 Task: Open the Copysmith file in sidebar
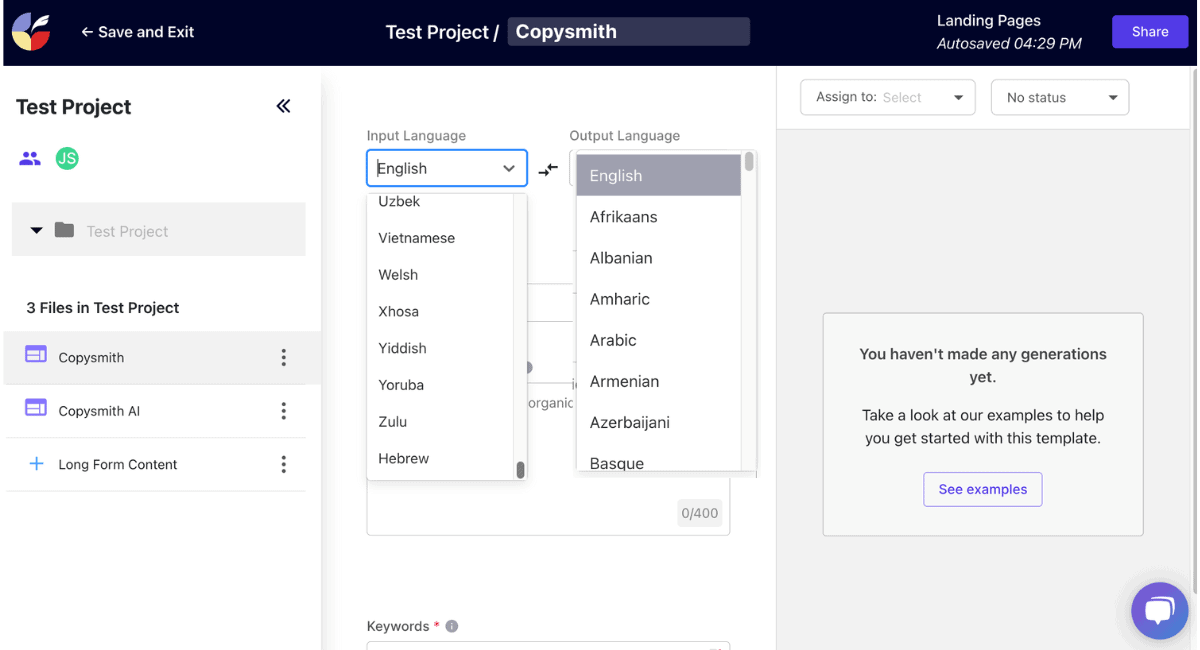(162, 357)
